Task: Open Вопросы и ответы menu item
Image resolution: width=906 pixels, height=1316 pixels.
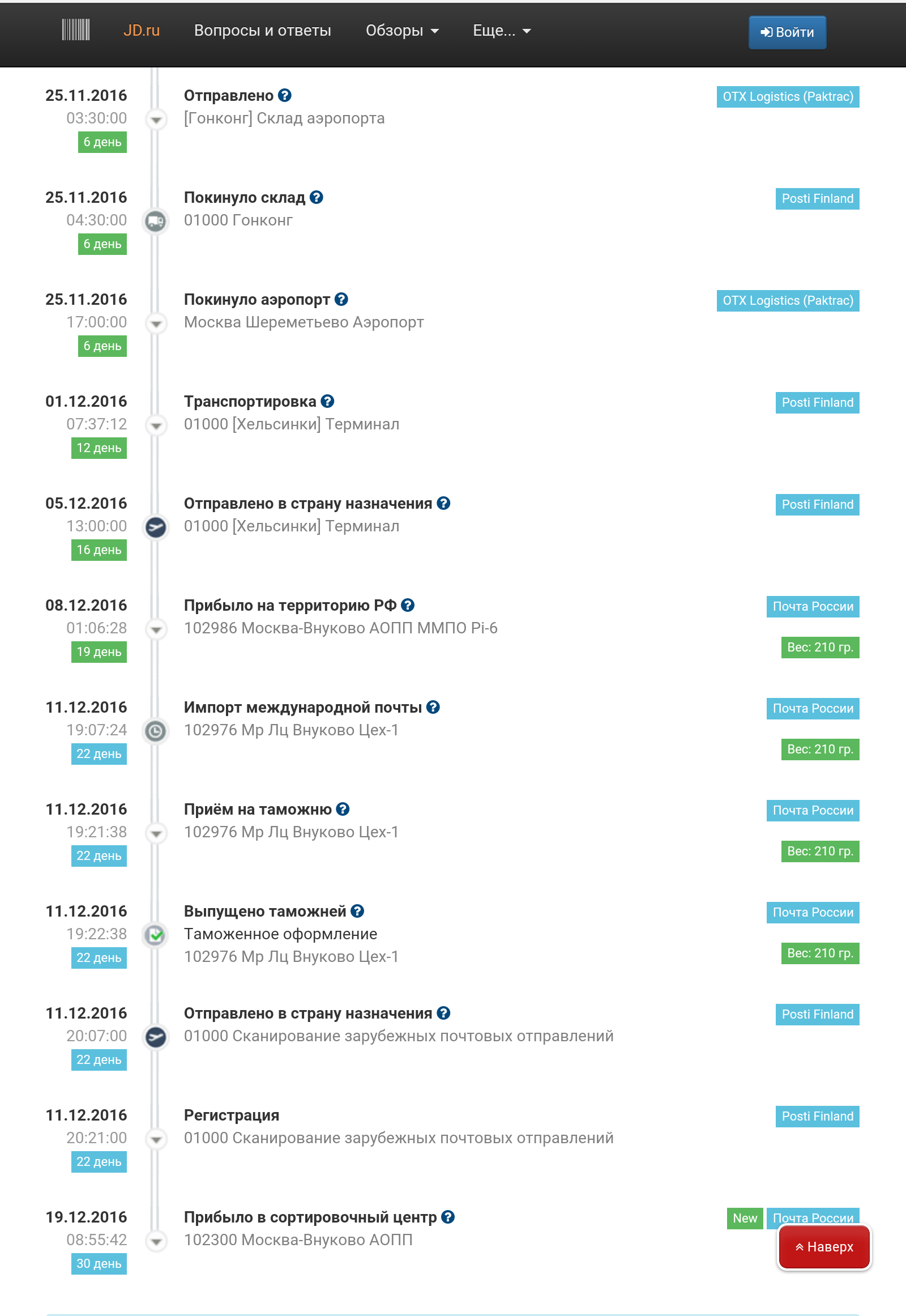Action: pos(262,31)
